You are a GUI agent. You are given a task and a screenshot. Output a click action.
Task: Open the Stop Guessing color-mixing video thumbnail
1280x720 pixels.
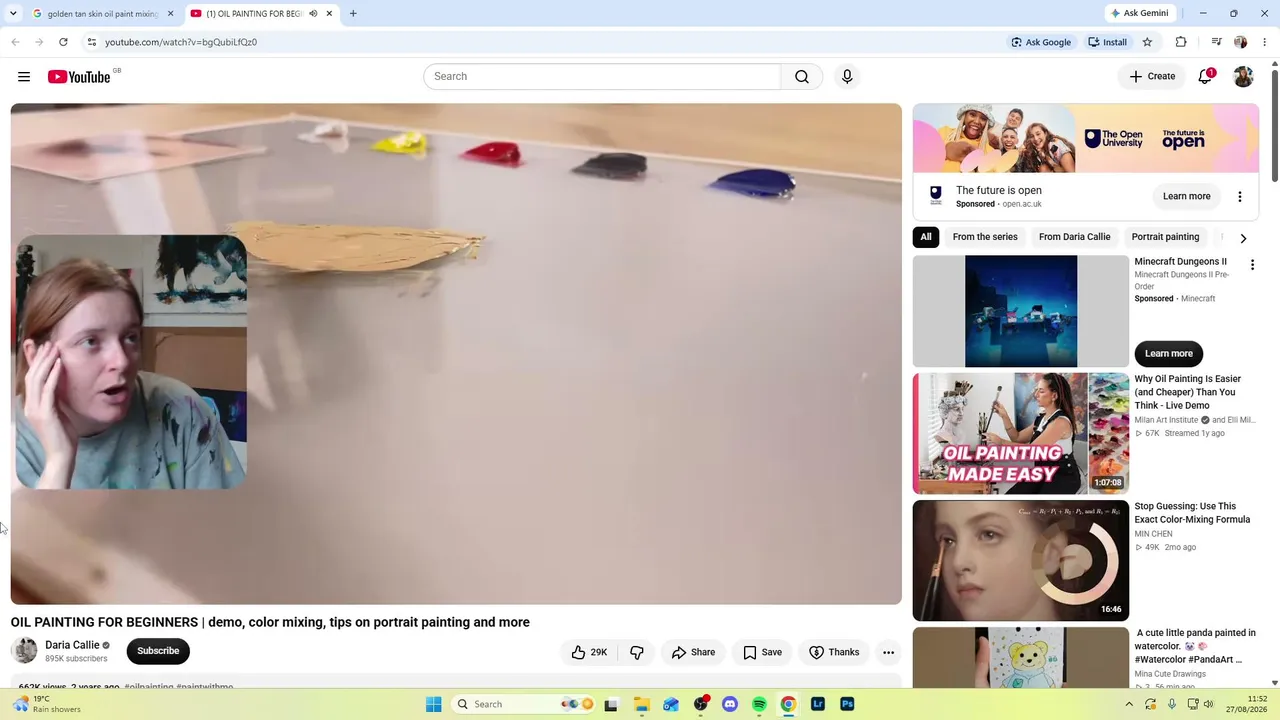1021,561
